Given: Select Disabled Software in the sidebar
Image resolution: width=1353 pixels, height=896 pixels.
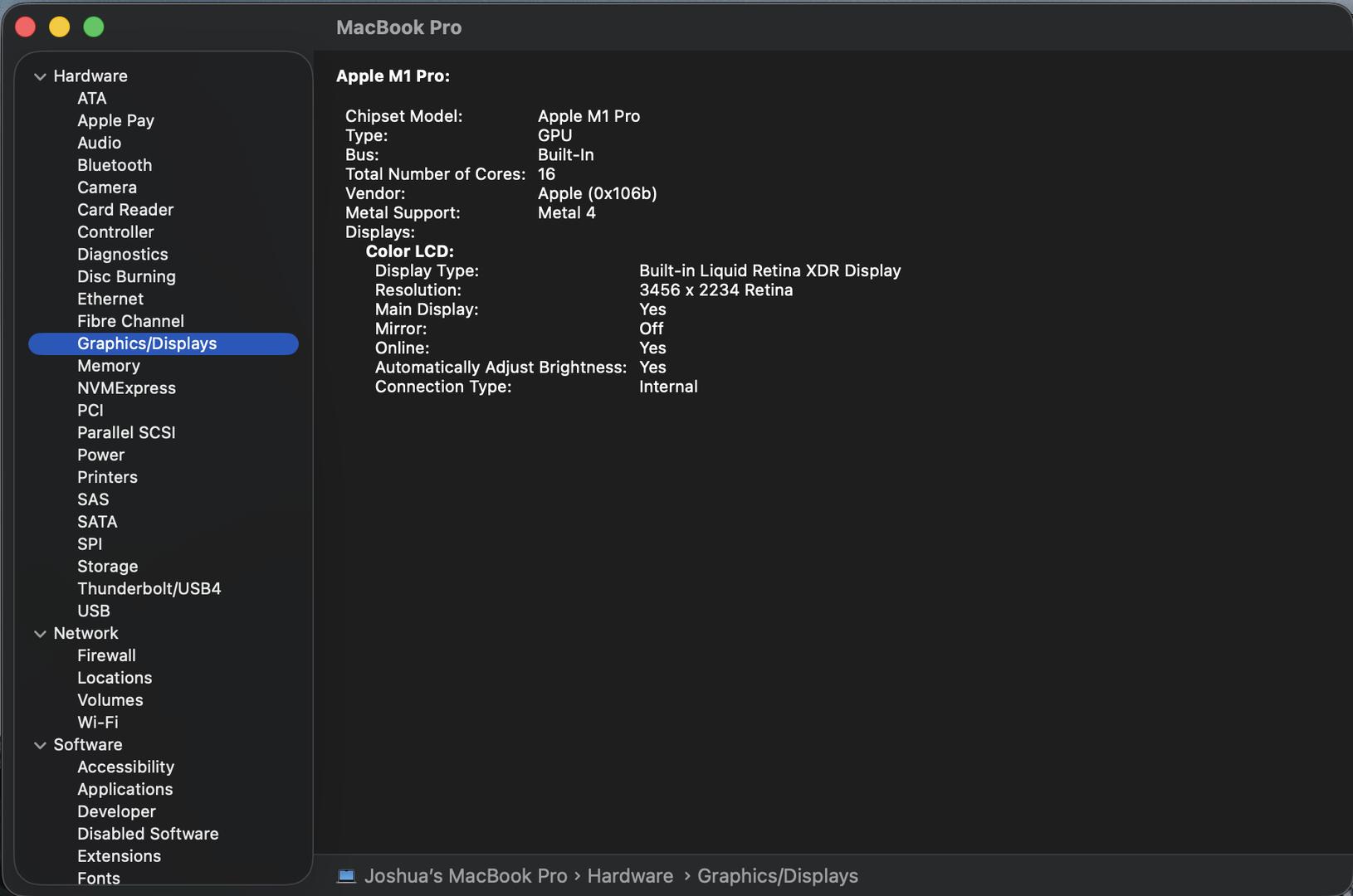Looking at the screenshot, I should pos(148,834).
